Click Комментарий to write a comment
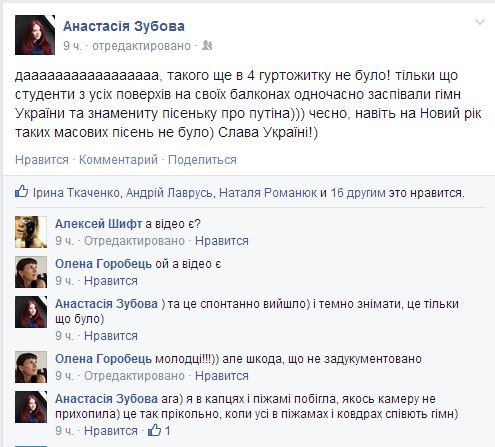The width and height of the screenshot is (495, 447). [118, 160]
